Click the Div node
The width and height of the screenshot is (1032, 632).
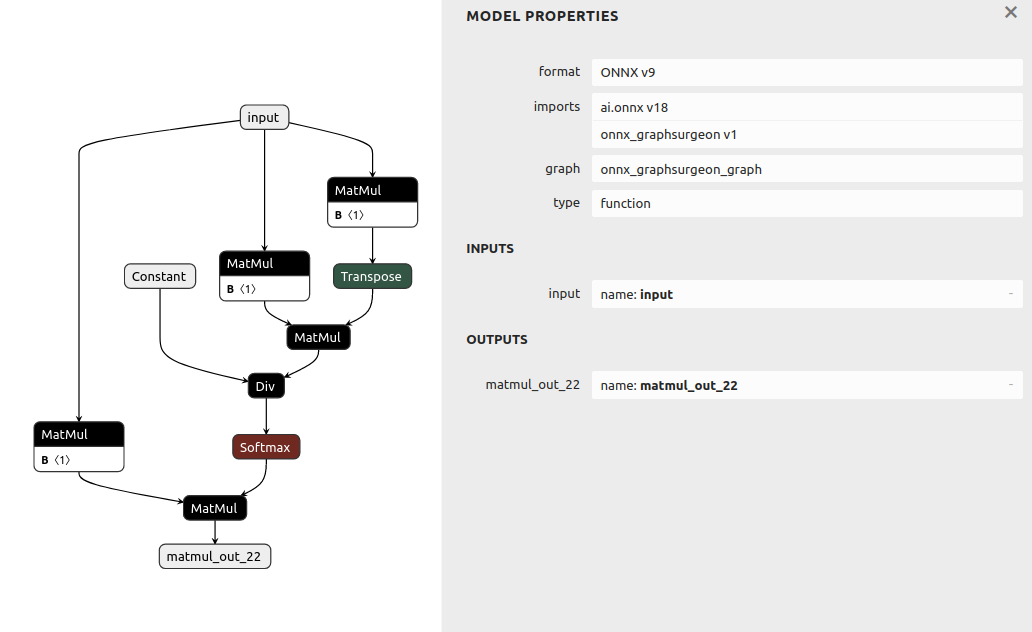pos(266,386)
